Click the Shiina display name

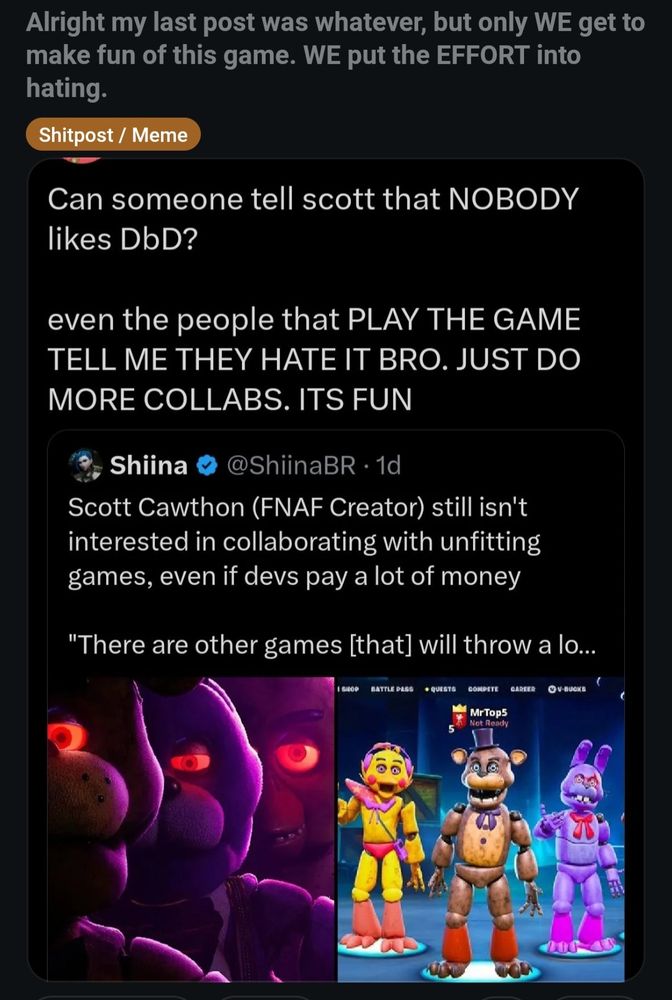149,466
